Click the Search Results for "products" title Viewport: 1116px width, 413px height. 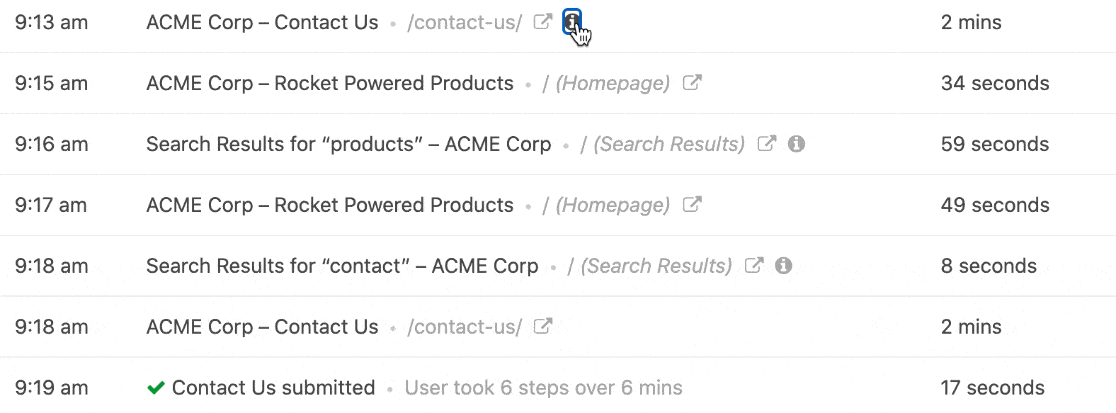(x=348, y=144)
